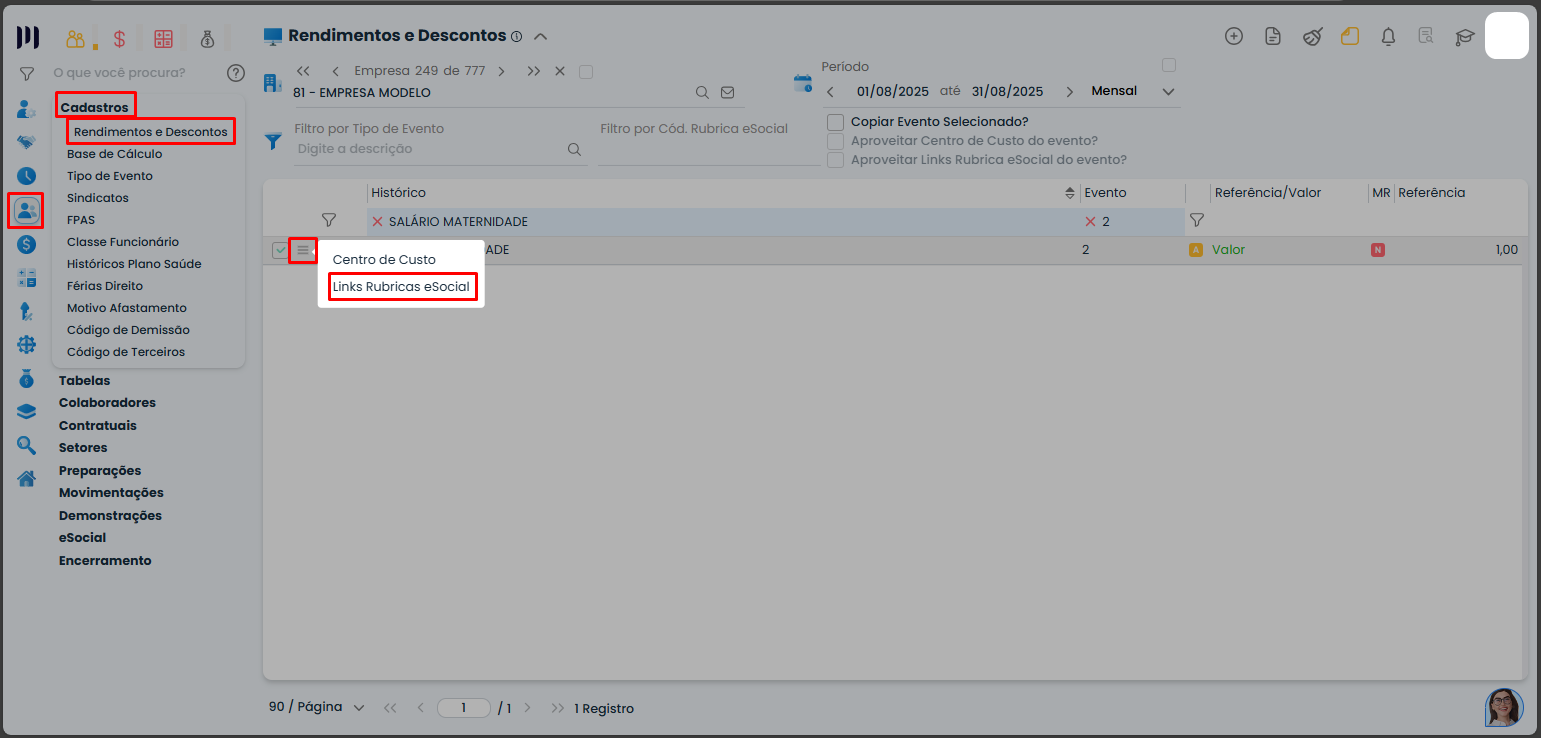Click the funnel icon above sidebar
This screenshot has height=738, width=1541.
click(x=27, y=73)
